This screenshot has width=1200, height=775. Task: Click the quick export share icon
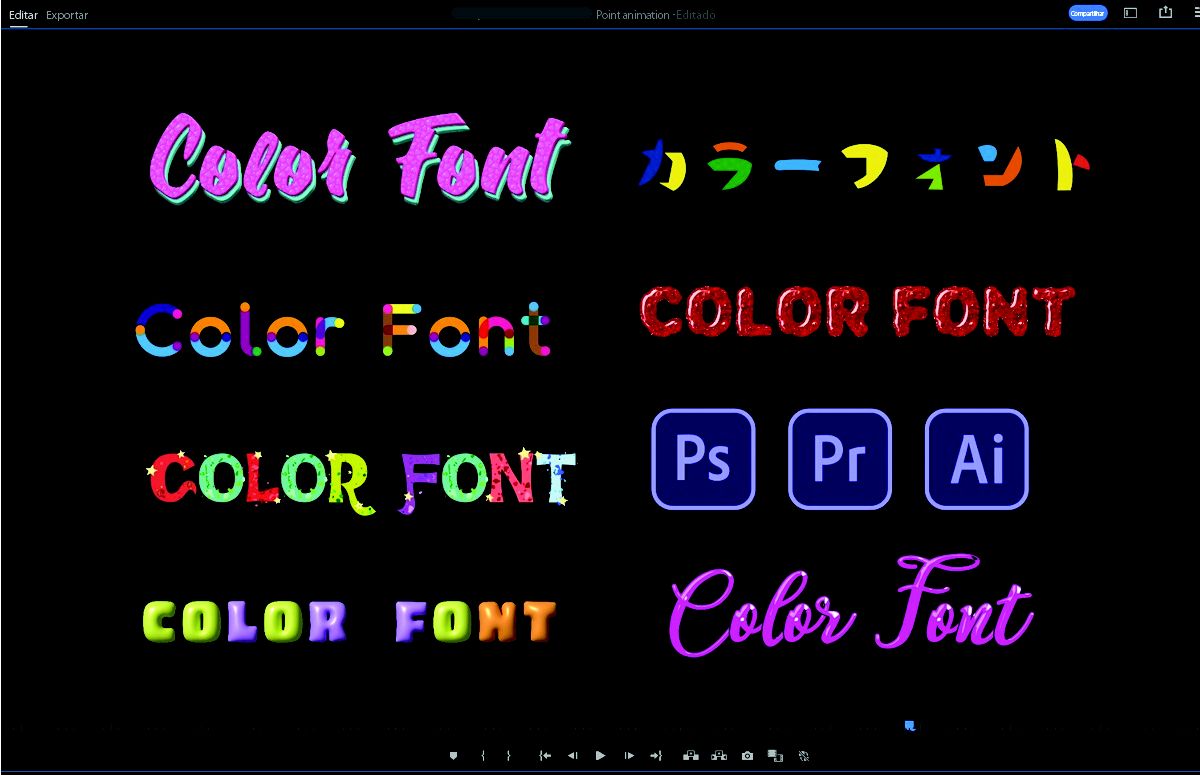[x=1165, y=13]
